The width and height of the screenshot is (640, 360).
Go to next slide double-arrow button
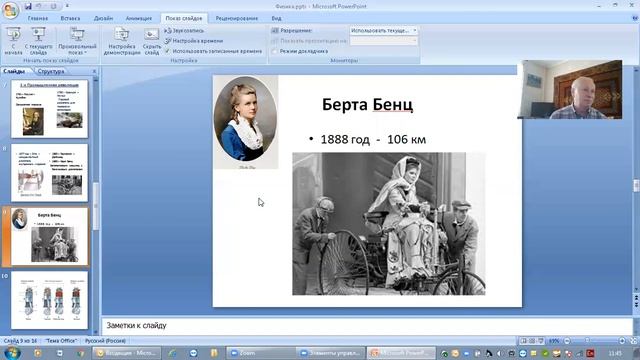point(636,305)
